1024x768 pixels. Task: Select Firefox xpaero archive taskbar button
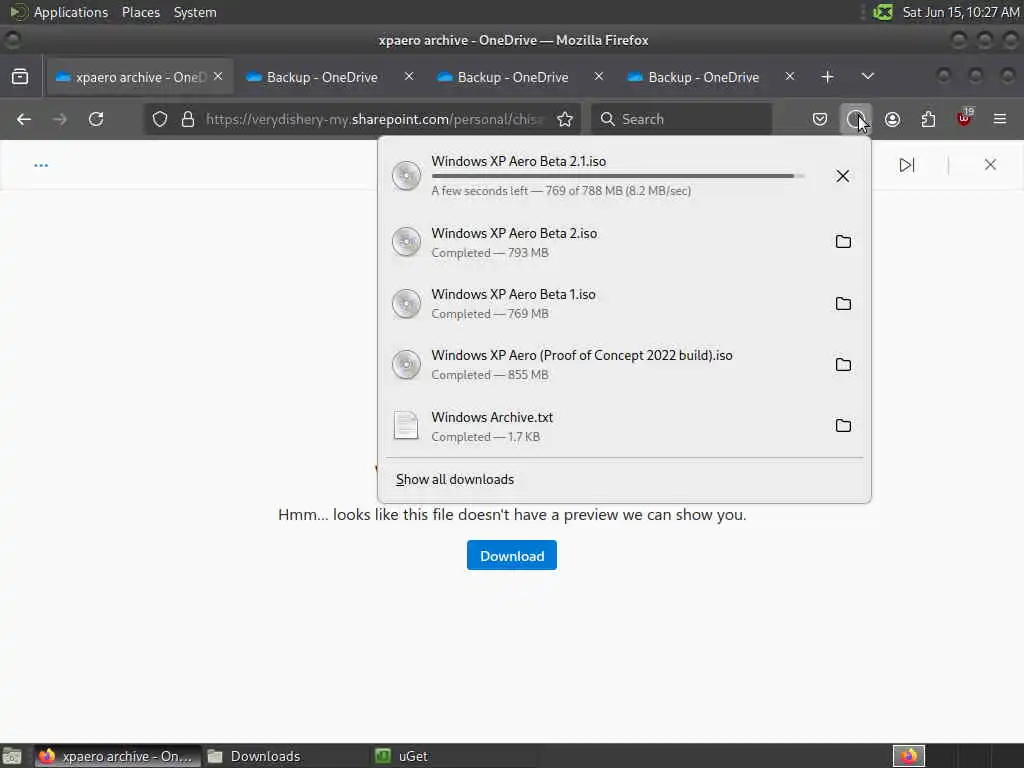(x=118, y=756)
